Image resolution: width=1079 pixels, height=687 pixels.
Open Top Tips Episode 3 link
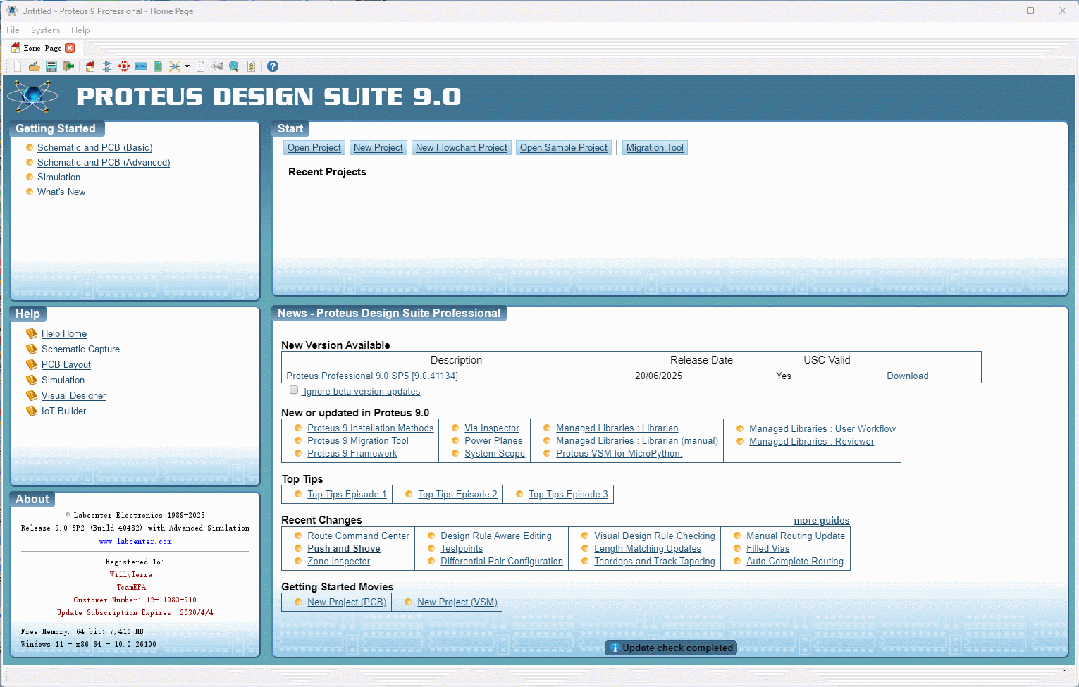click(x=568, y=494)
